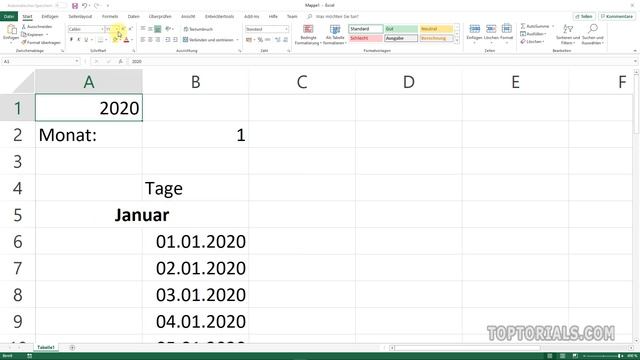Click the Kommentare button

pos(617,16)
